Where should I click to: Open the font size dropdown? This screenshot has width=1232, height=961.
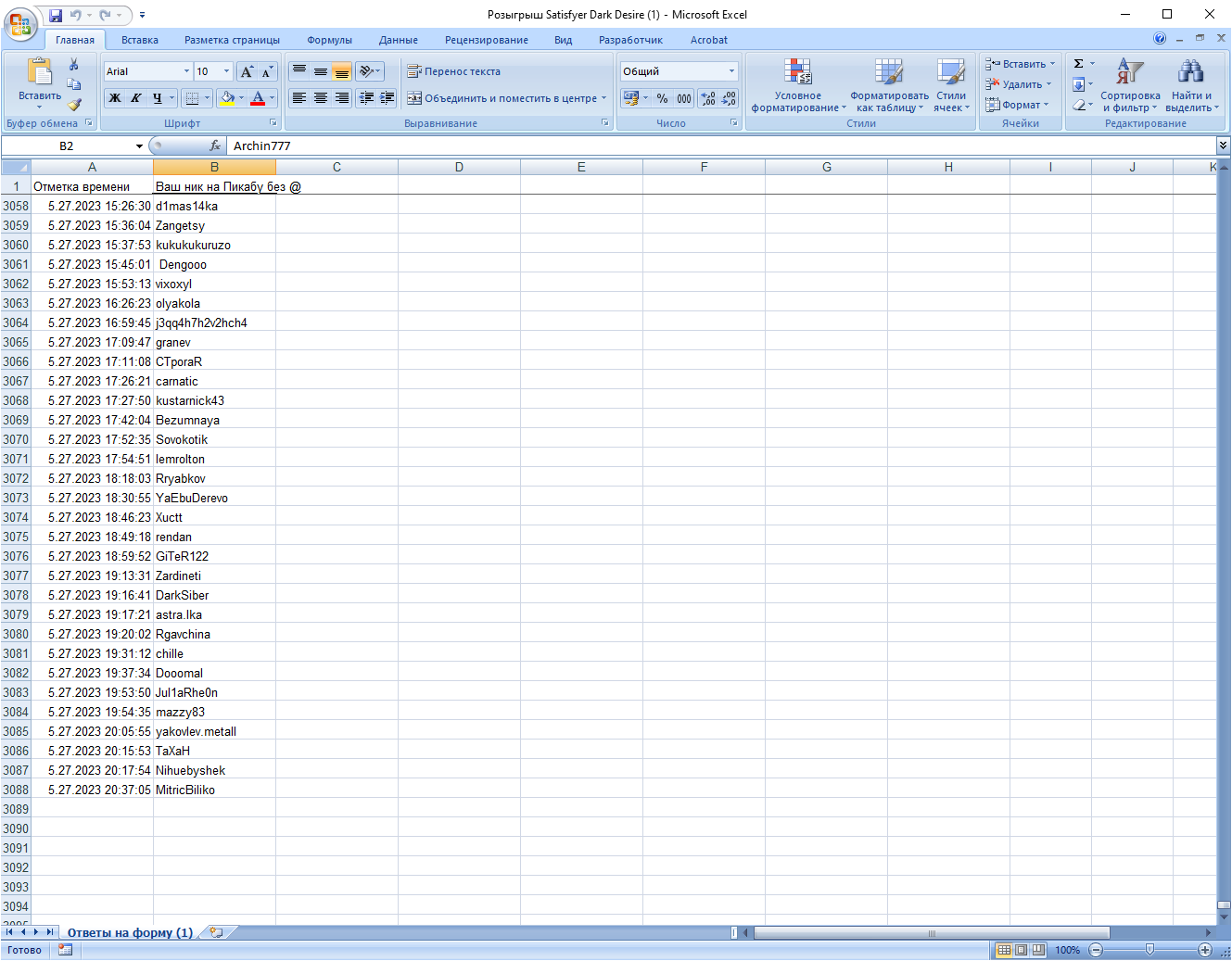[226, 71]
